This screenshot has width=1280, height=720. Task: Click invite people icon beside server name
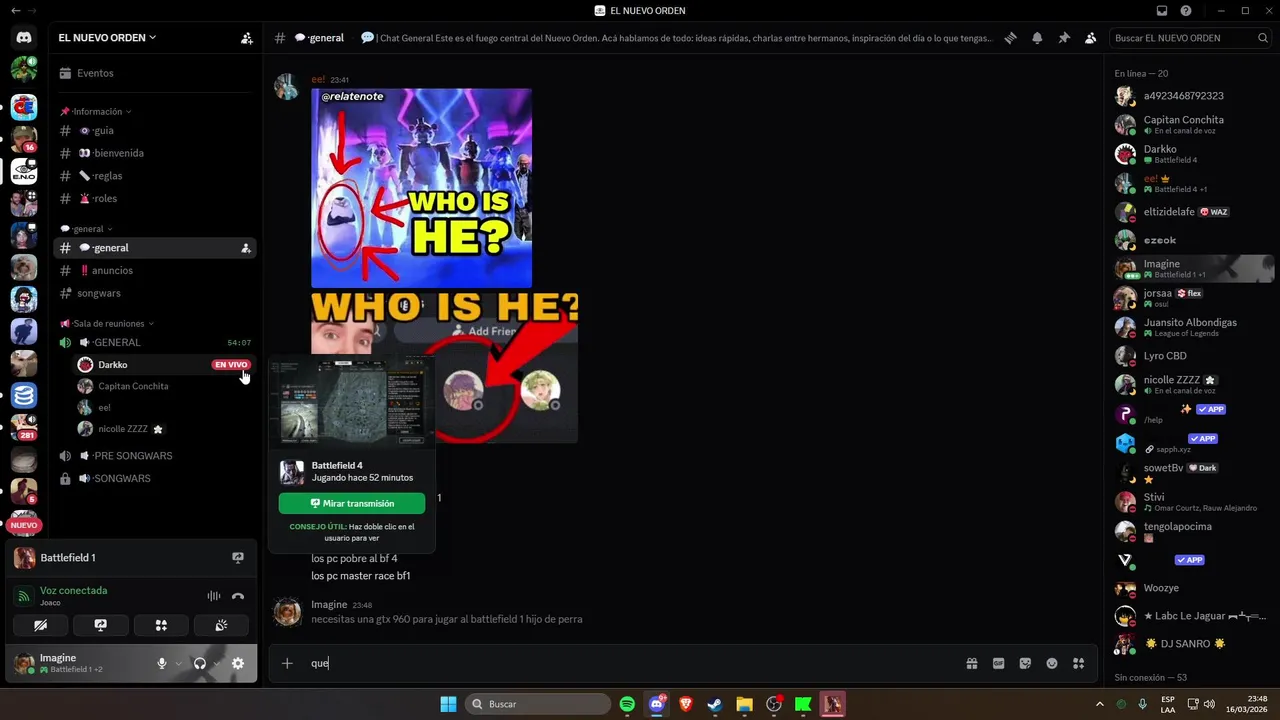point(247,38)
